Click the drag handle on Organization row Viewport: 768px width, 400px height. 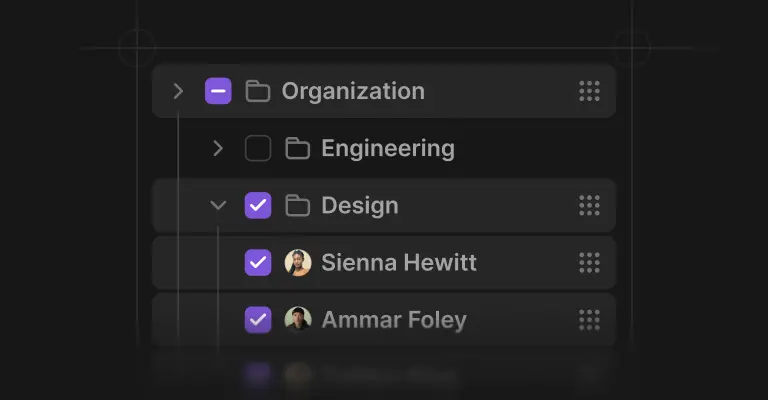pyautogui.click(x=589, y=92)
